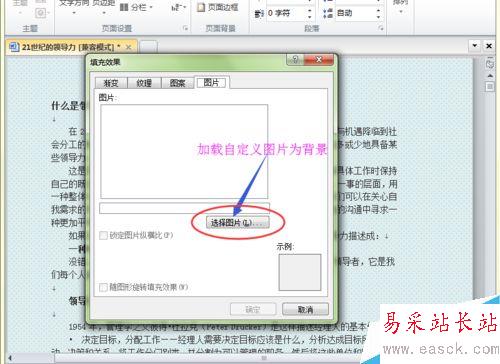Image resolution: width=500 pixels, height=364 pixels.
Task: Click the browse object icon above the scrollbar
Action: [x=490, y=64]
